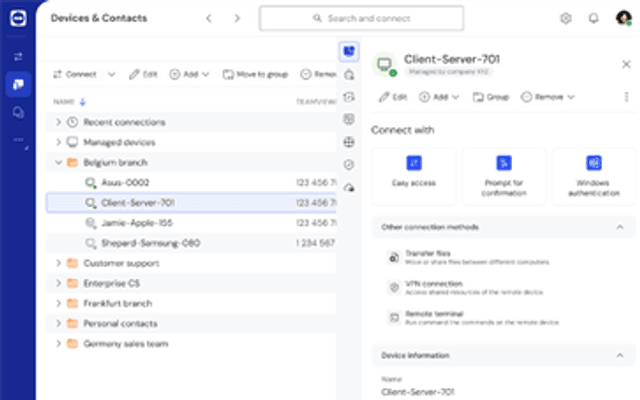The image size is (640, 400).
Task: Open the chat icon in sidebar
Action: tap(18, 112)
